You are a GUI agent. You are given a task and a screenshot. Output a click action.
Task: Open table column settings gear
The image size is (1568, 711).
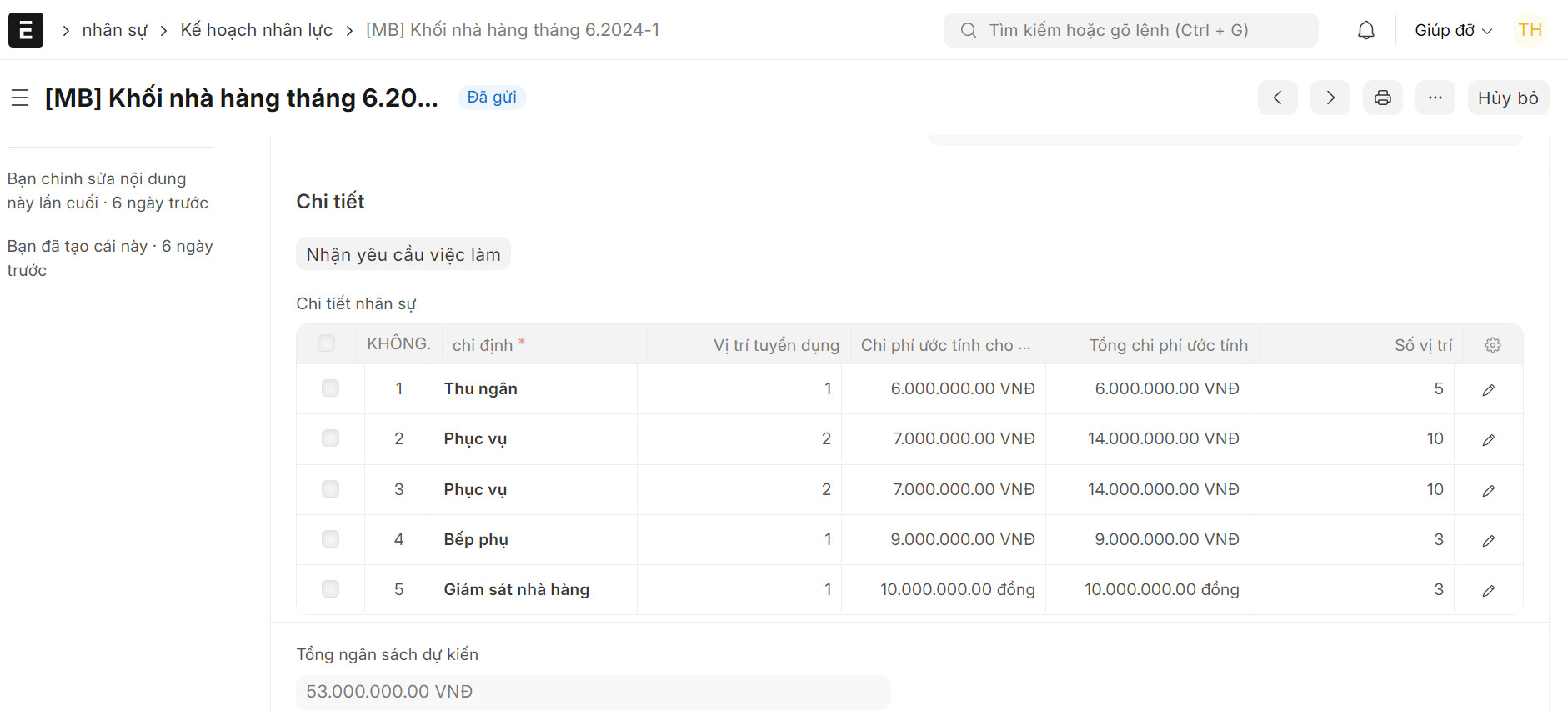[x=1492, y=345]
